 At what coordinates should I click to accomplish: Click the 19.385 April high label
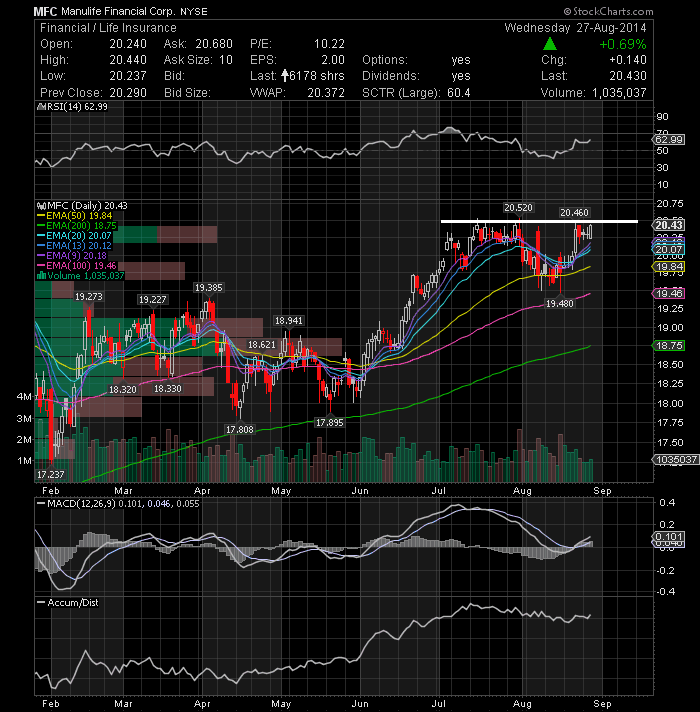208,287
